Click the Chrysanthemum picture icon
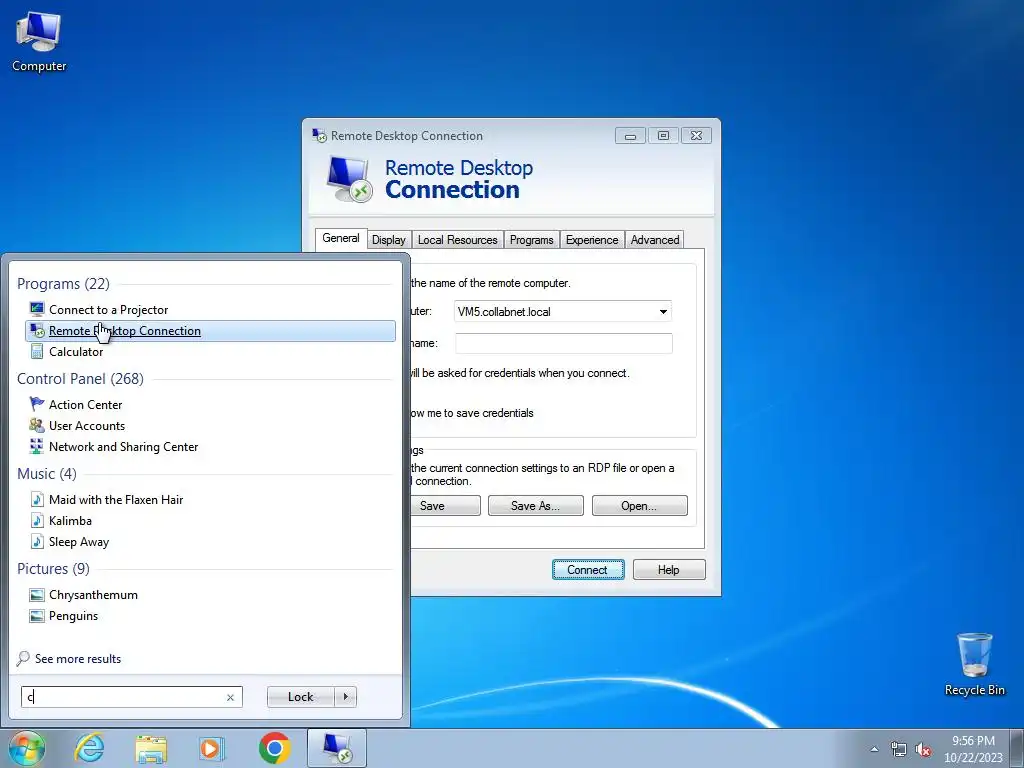 (x=37, y=594)
